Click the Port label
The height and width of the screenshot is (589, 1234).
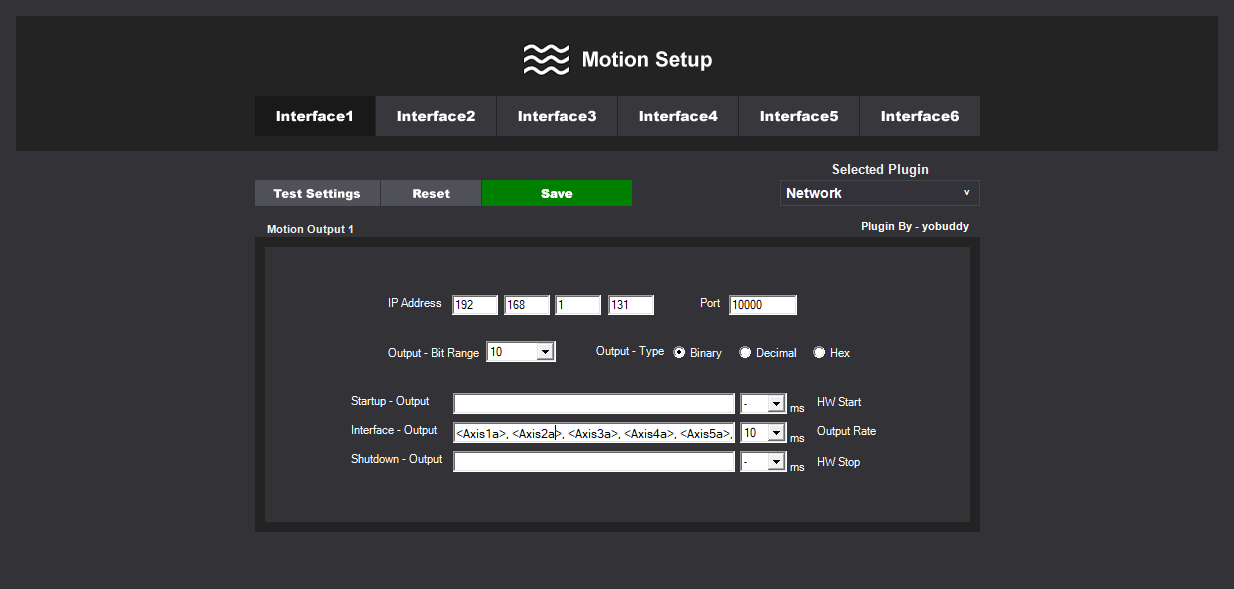click(x=710, y=303)
